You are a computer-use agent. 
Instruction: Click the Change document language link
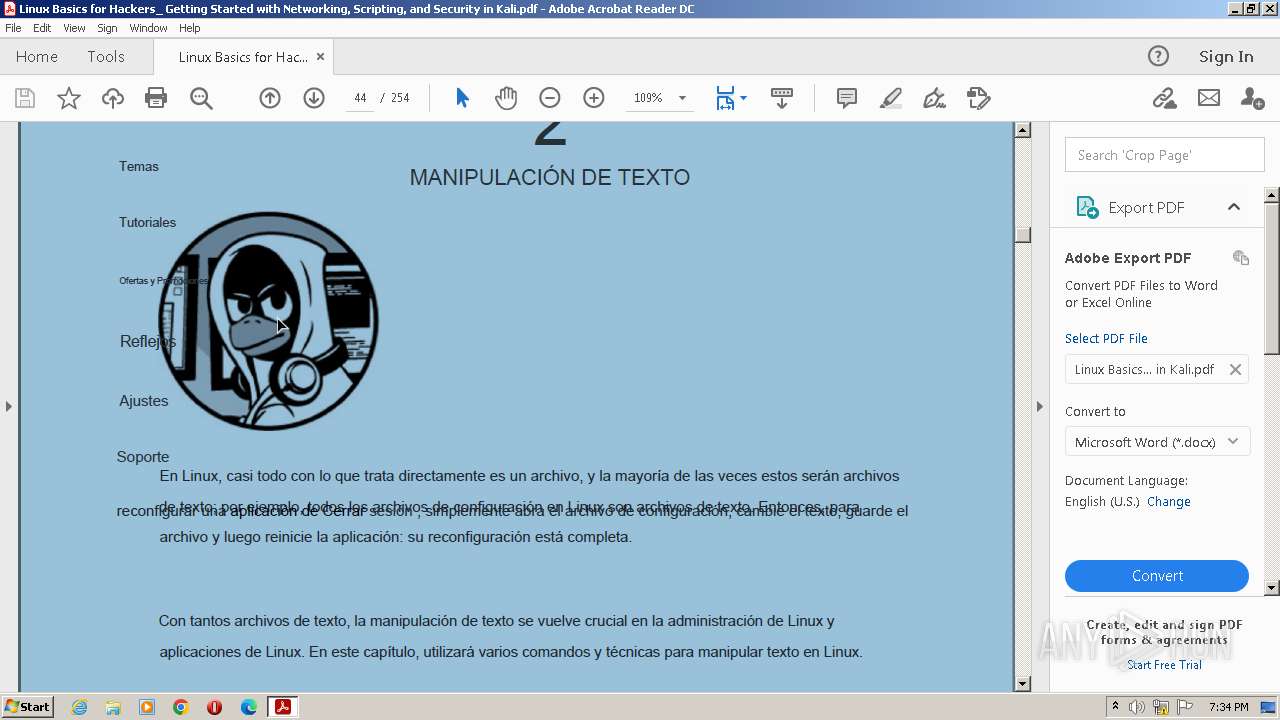point(1169,502)
